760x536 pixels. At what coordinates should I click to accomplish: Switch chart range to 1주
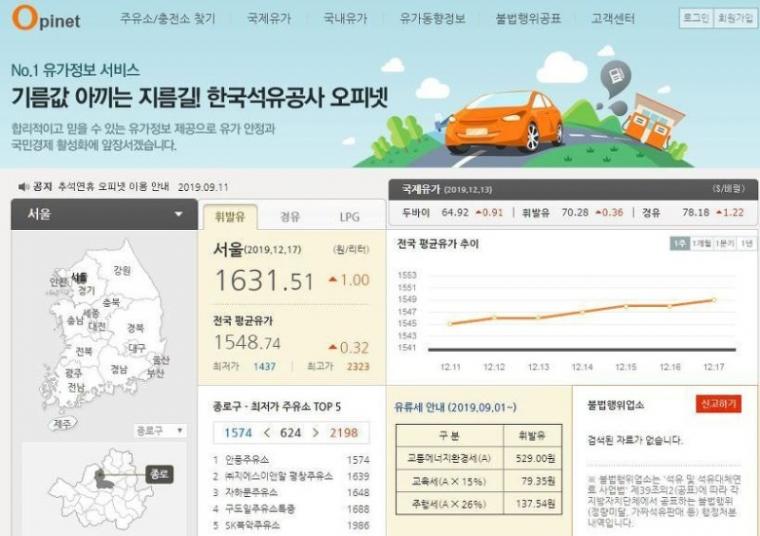tap(680, 243)
